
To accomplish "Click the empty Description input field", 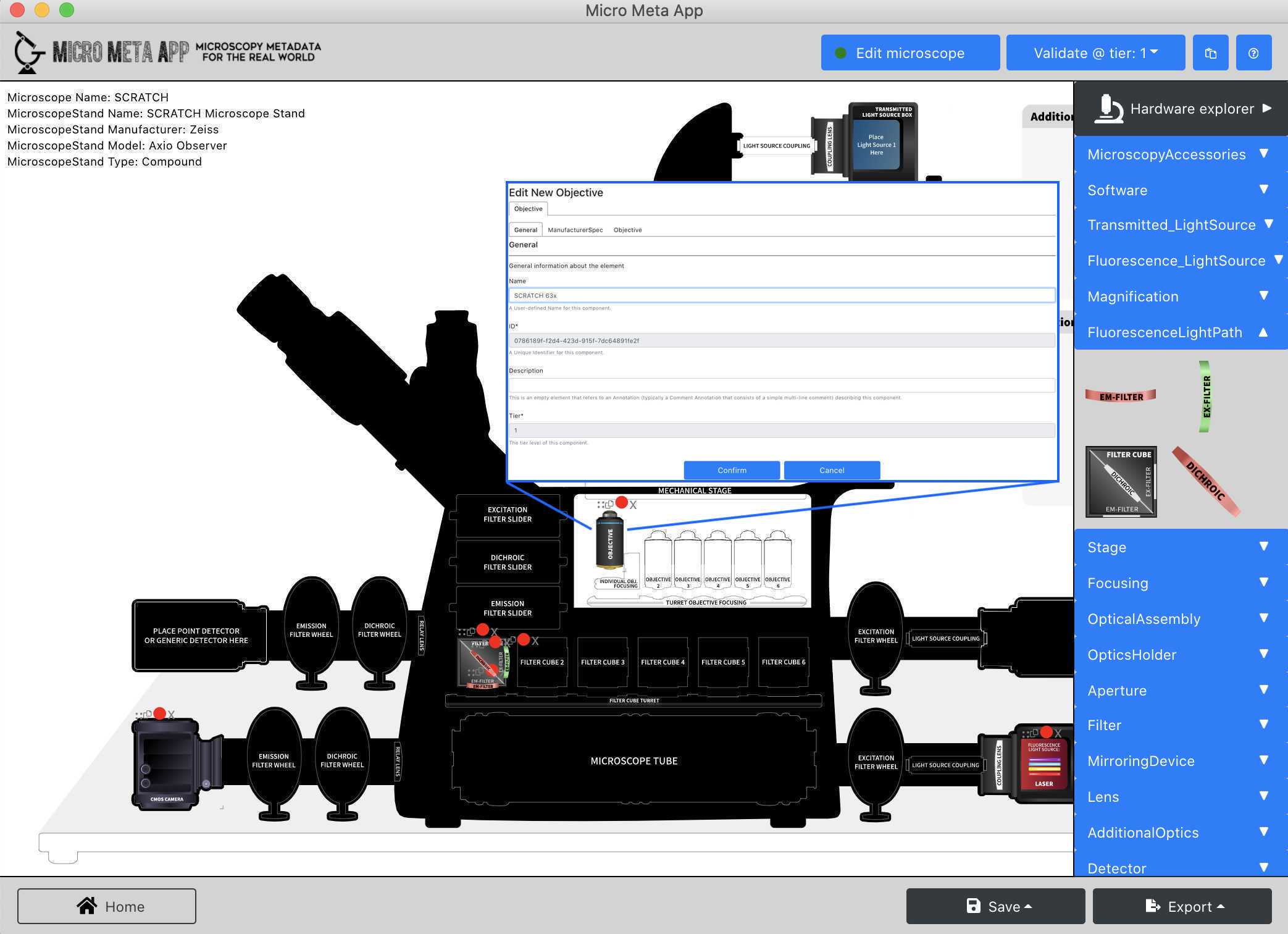I will pos(782,385).
